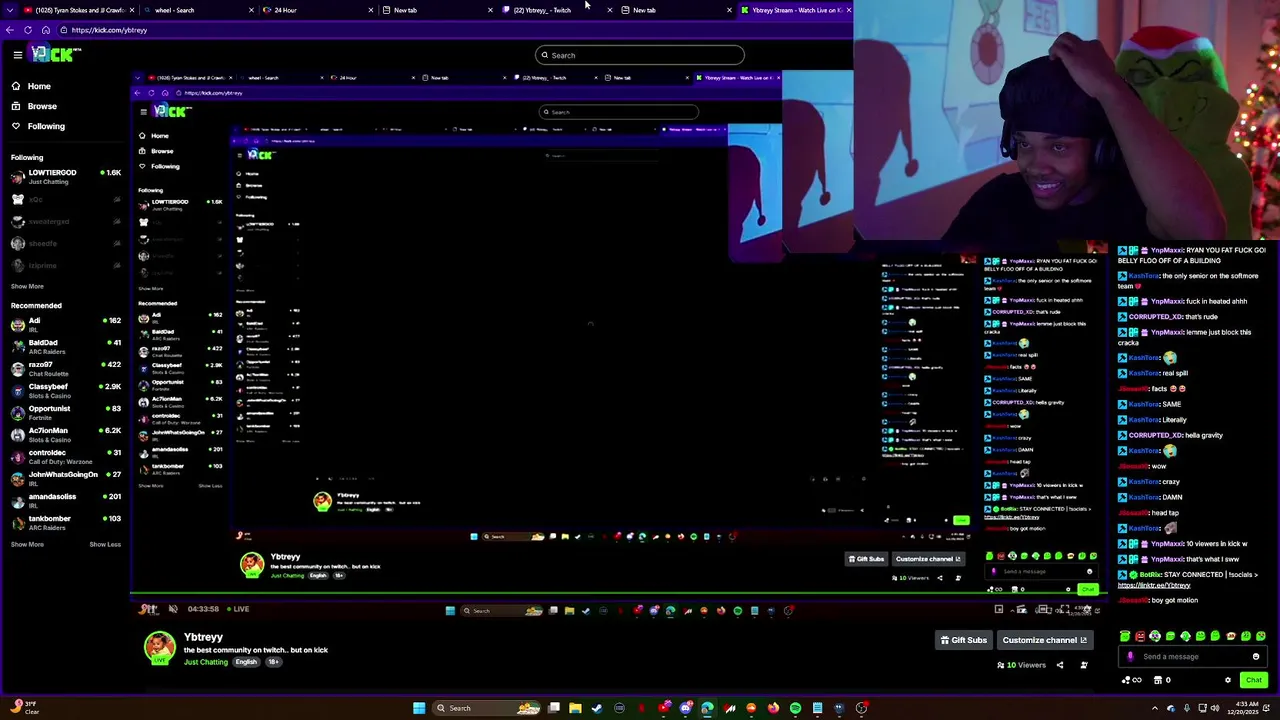Open the browser tab list dropdown arrow
Image resolution: width=1280 pixels, height=720 pixels.
coord(9,10)
